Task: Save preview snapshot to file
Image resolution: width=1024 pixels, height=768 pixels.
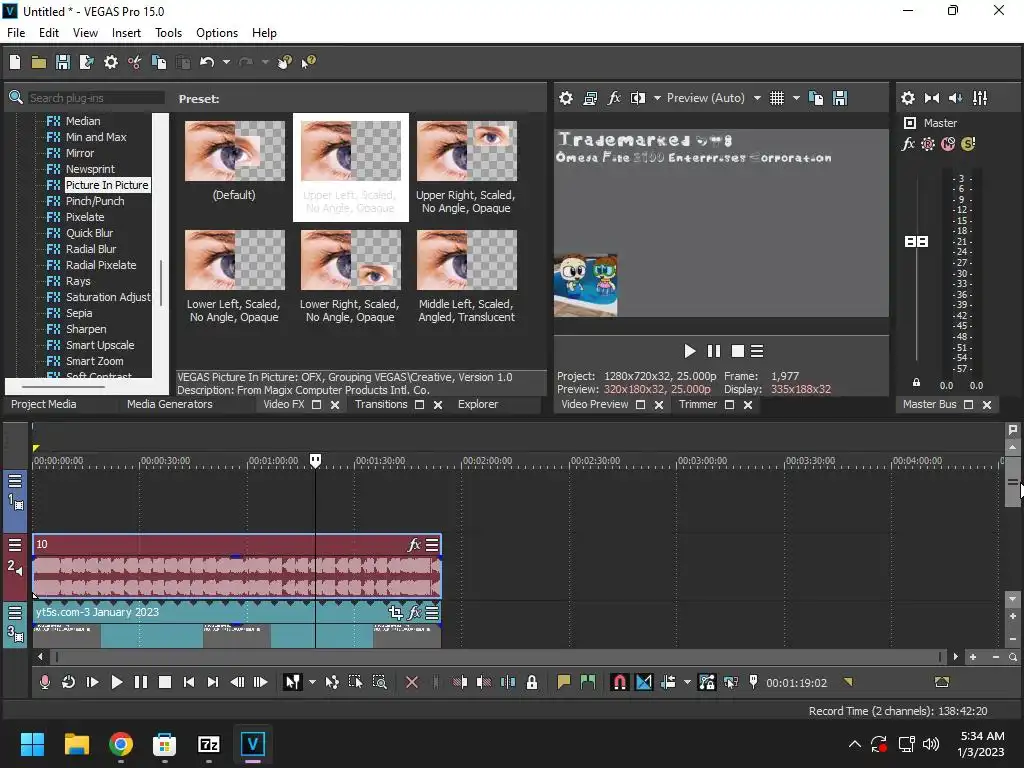Action: 840,98
